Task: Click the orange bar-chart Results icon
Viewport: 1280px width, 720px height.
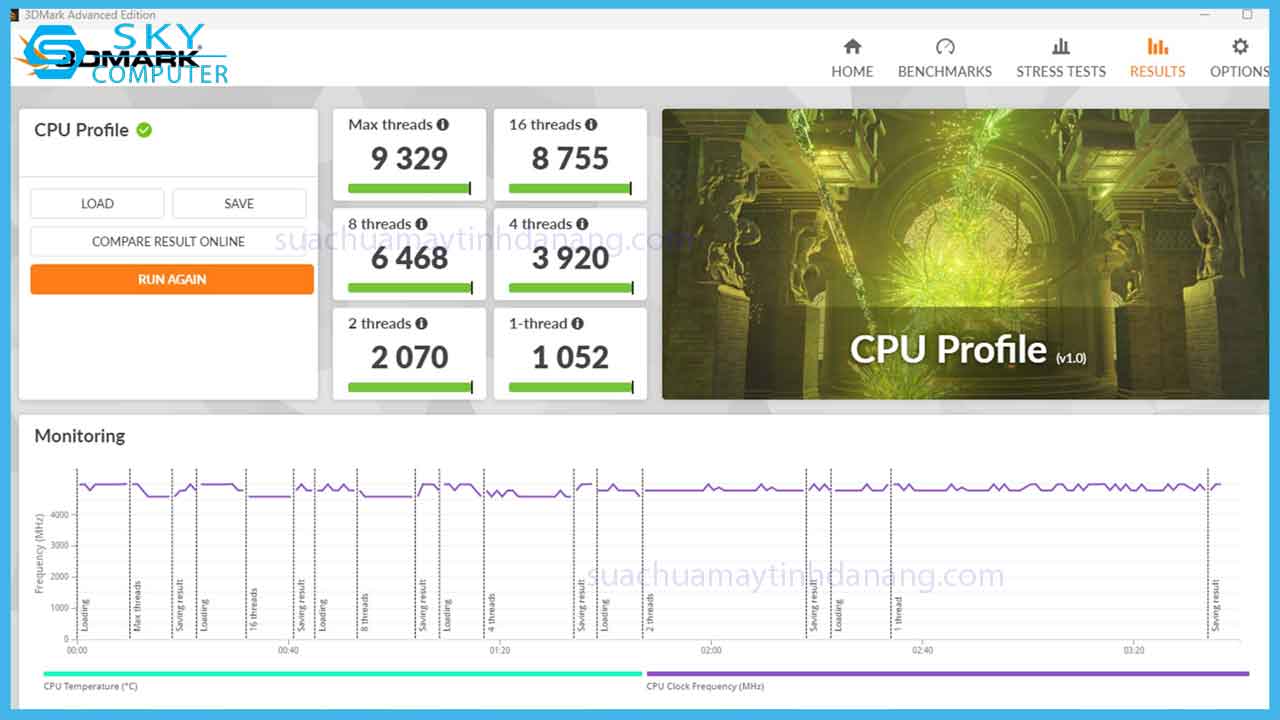Action: click(1157, 46)
